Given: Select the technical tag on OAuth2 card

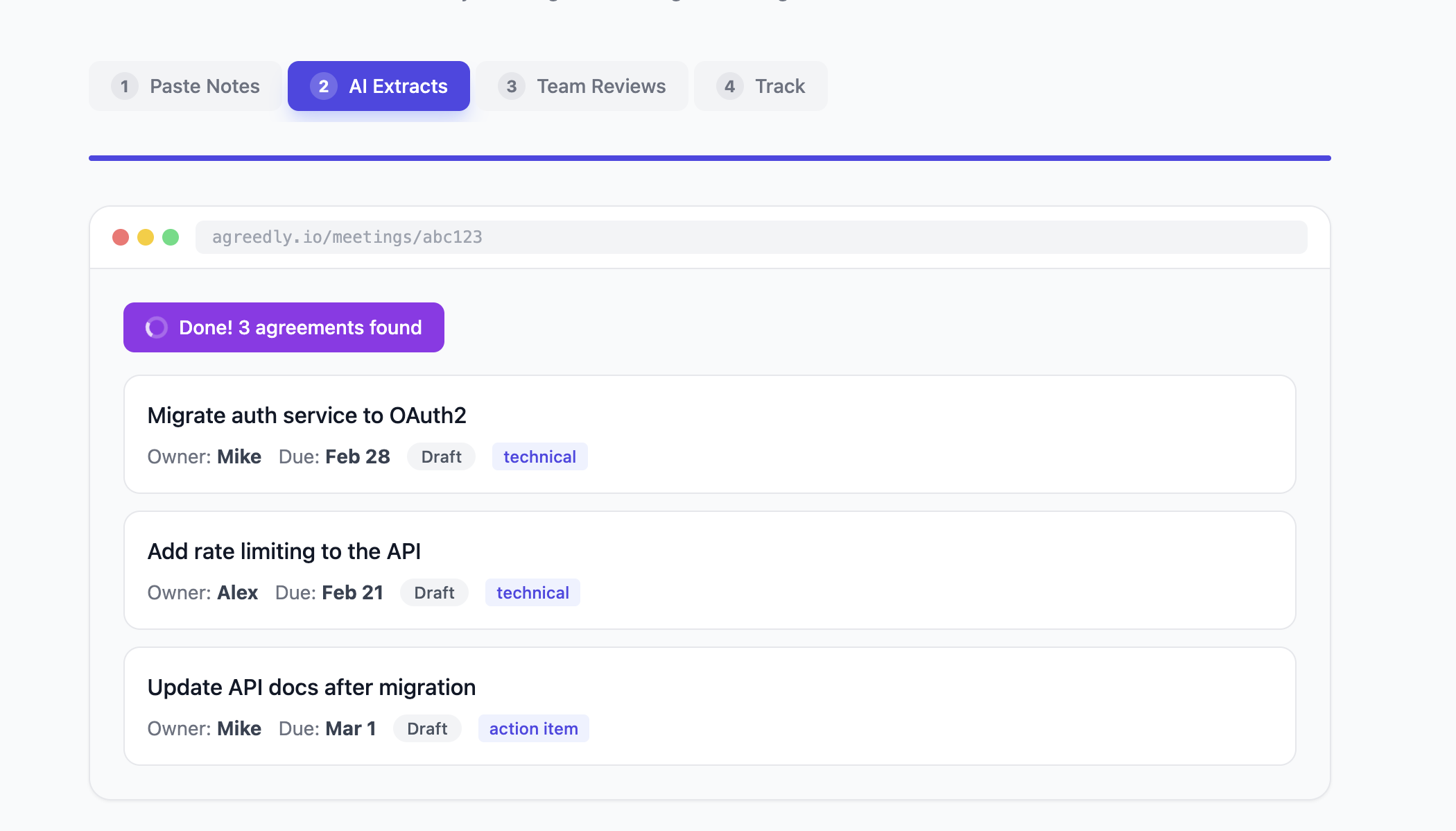Looking at the screenshot, I should click(x=539, y=456).
